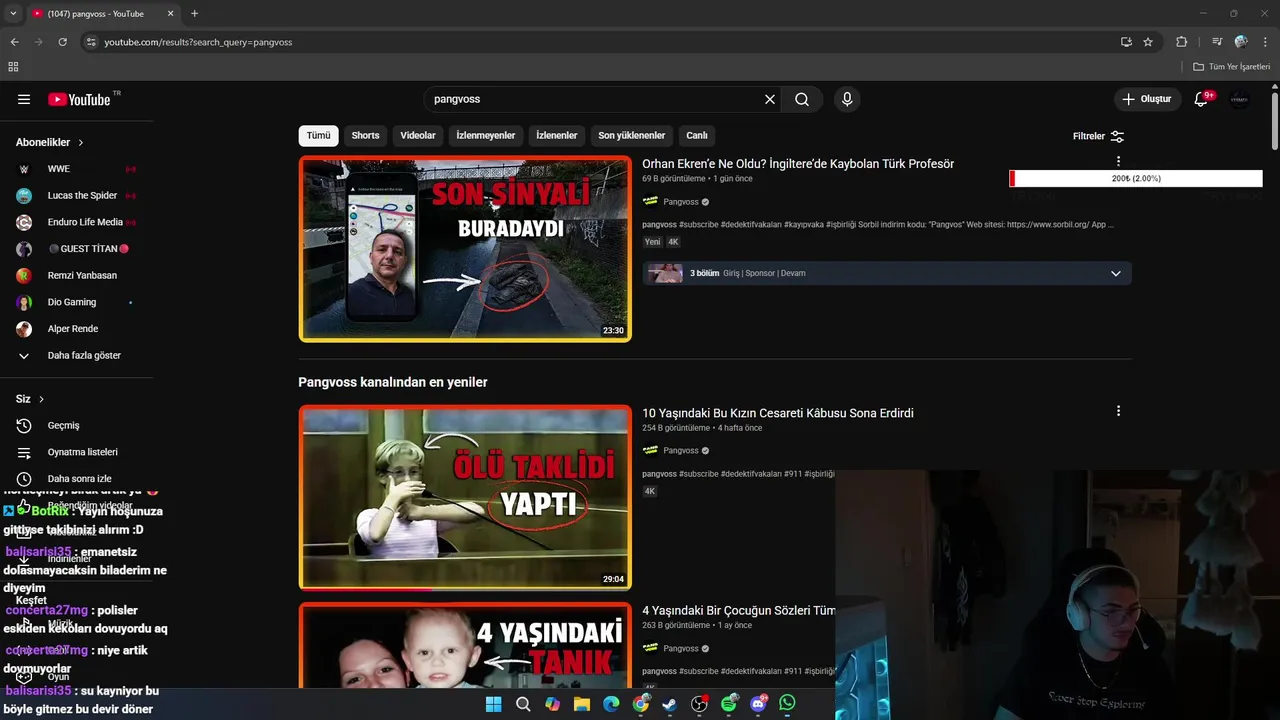The height and width of the screenshot is (720, 1280).
Task: Open the 4 YAŞINDAKİ TANIK video thumbnail
Action: point(465,646)
